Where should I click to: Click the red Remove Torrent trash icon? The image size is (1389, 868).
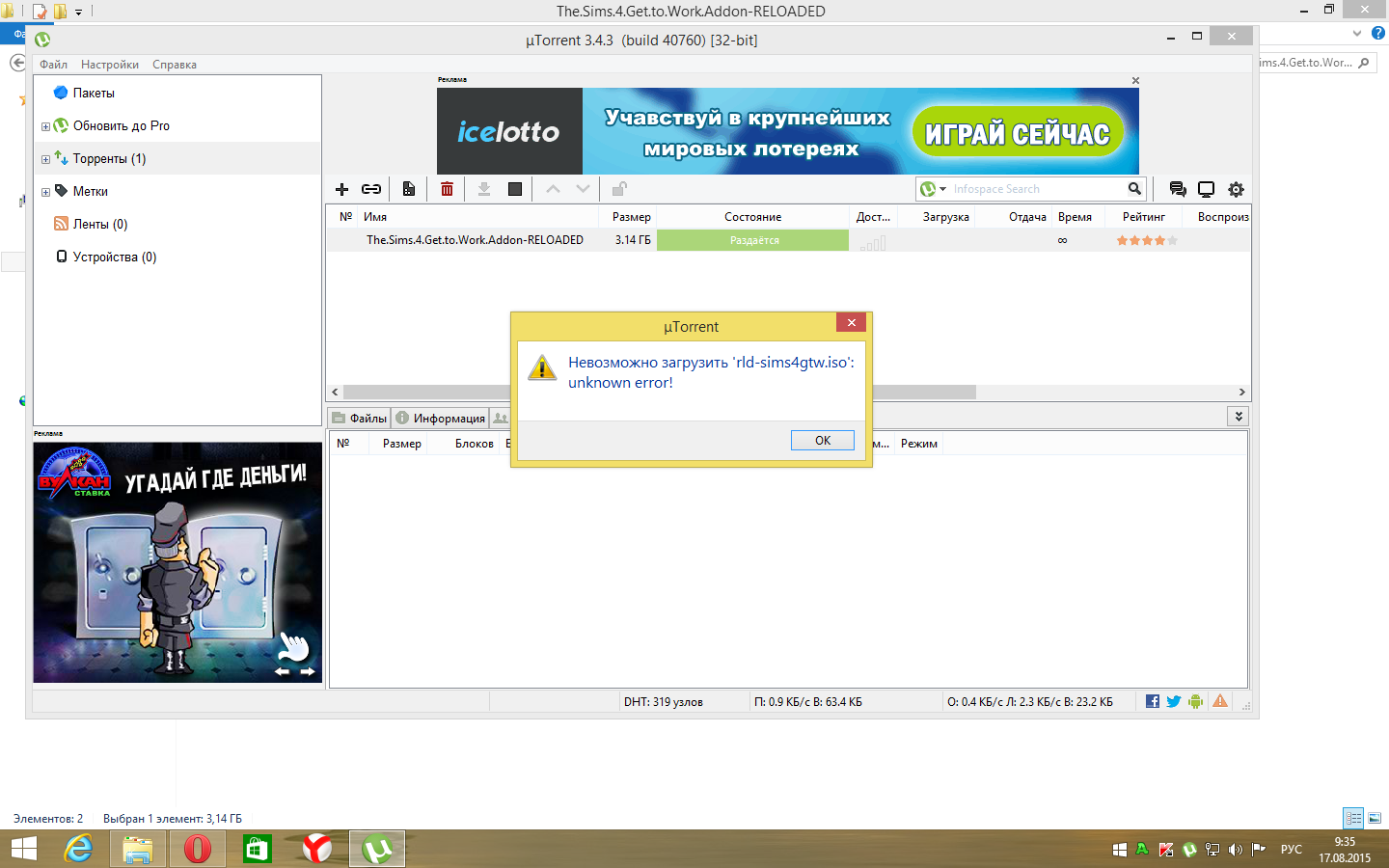tap(447, 189)
